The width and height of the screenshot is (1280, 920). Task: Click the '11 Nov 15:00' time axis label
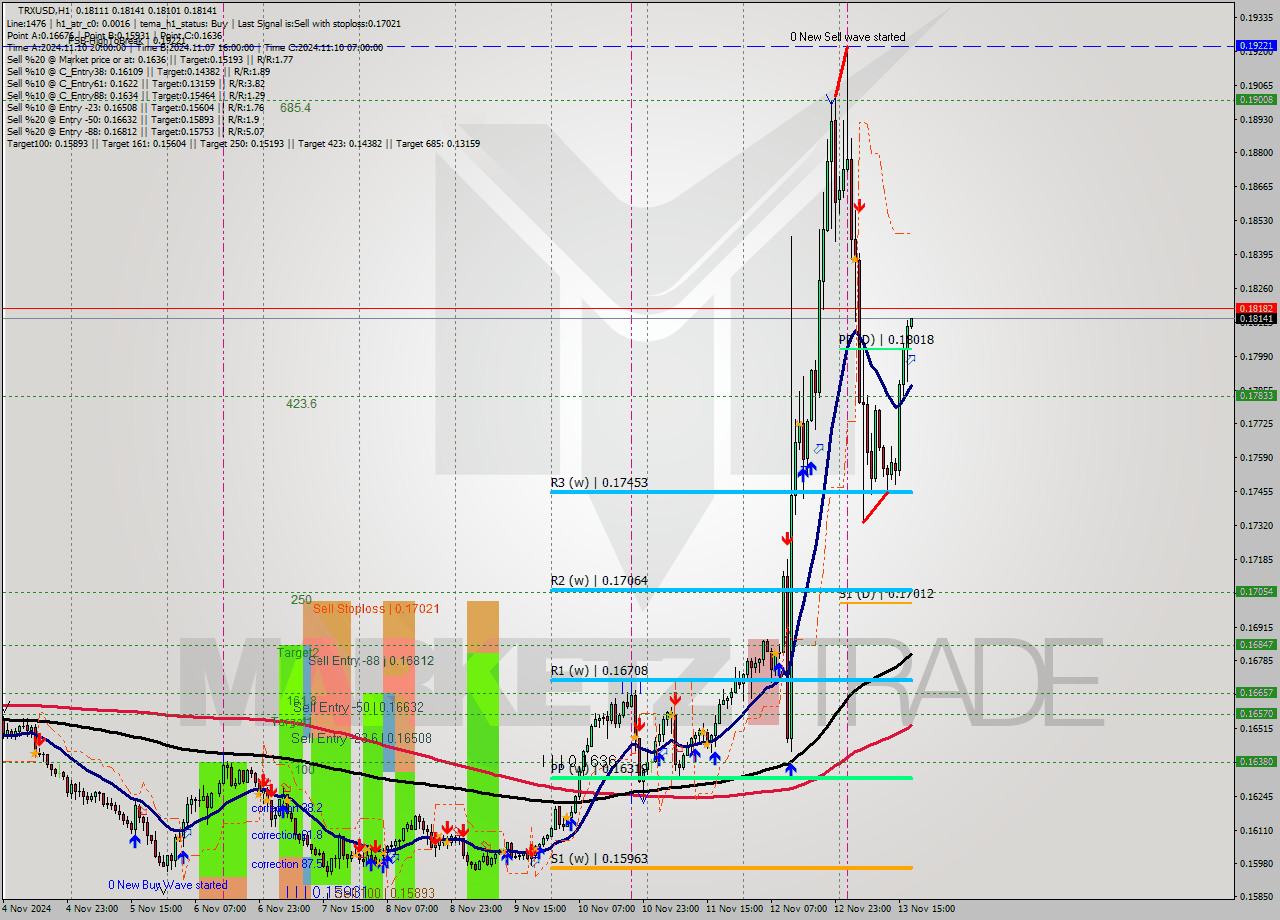735,910
